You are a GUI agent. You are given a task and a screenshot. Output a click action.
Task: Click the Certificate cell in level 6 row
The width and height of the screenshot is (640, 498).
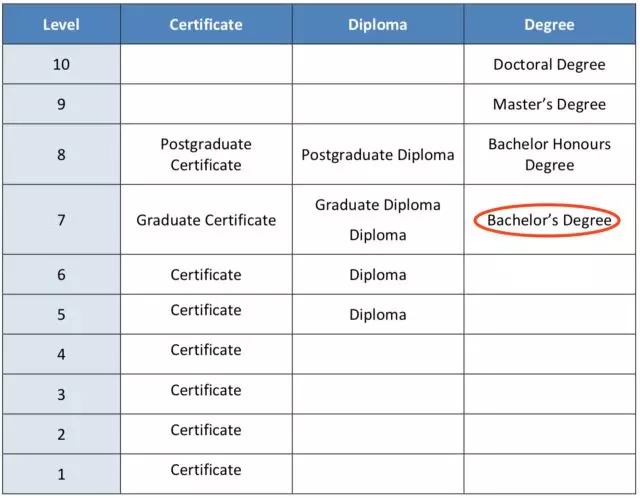[206, 275]
